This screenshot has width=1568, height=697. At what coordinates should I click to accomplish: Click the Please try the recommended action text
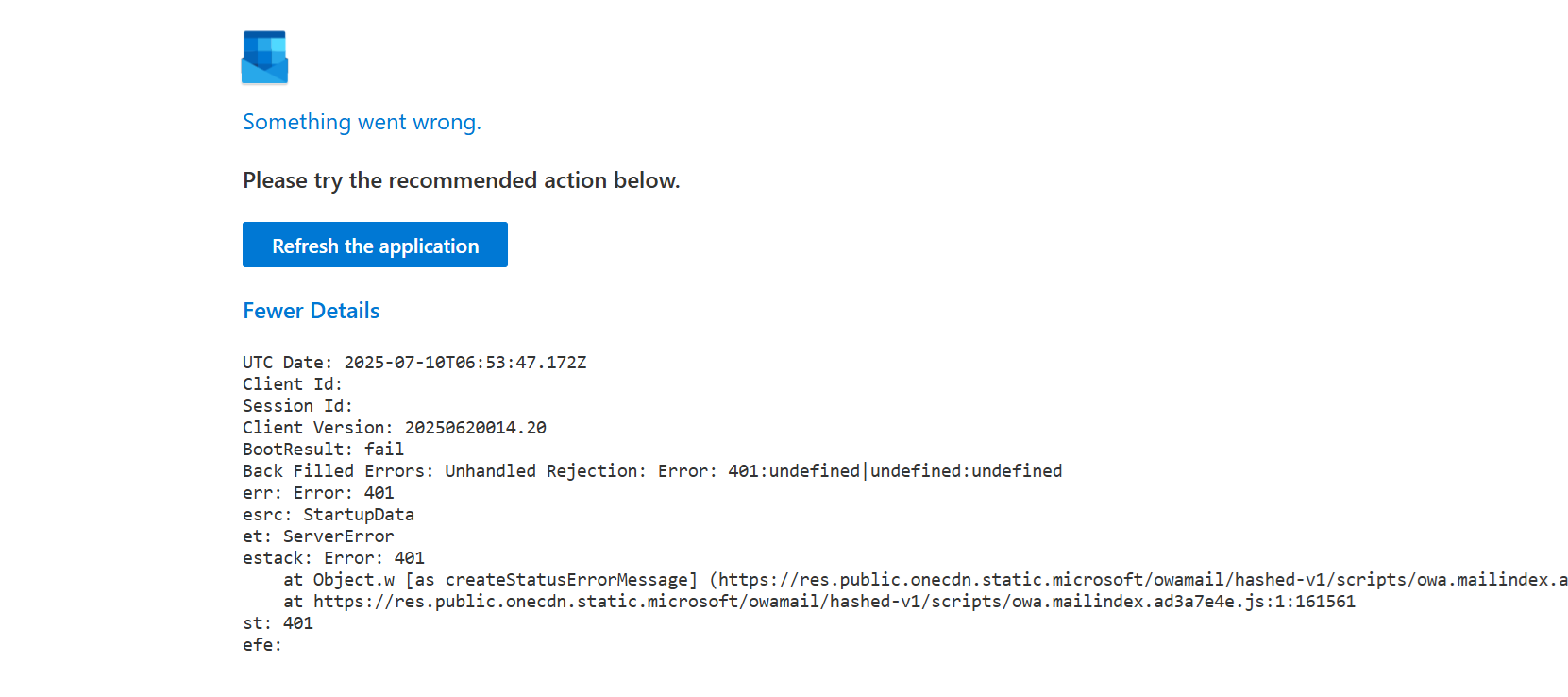coord(462,180)
